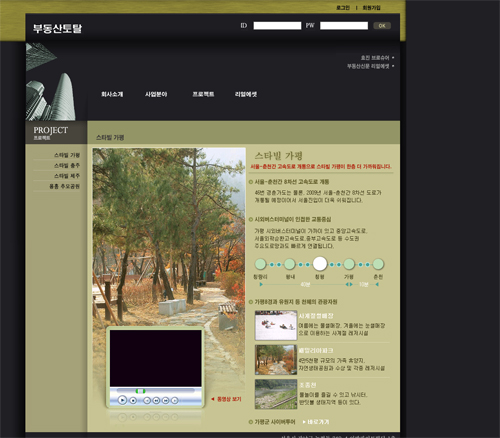500x438 pixels.
Task: Open the snow sledding thumbnail image
Action: tap(276, 325)
